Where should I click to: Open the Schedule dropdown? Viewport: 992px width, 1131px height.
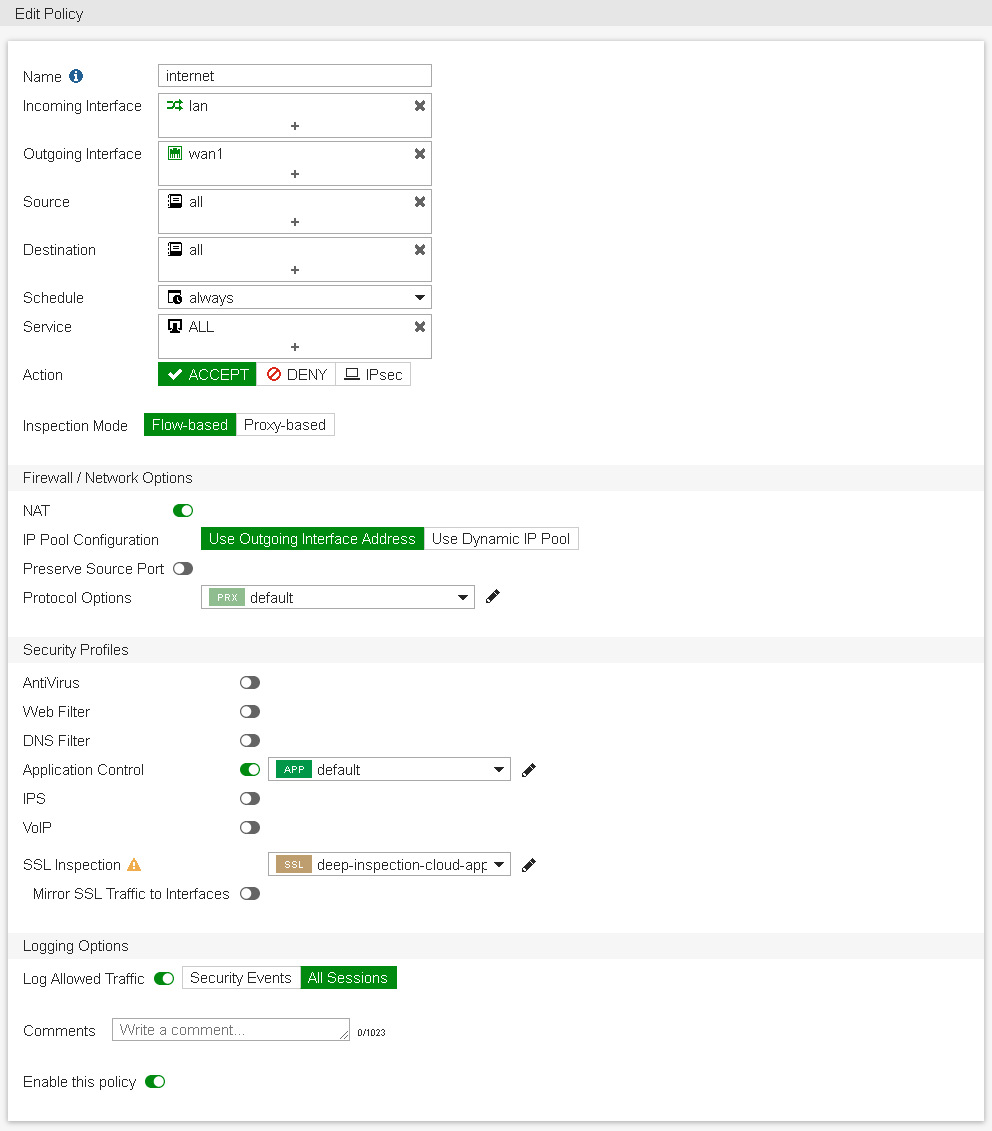(420, 297)
